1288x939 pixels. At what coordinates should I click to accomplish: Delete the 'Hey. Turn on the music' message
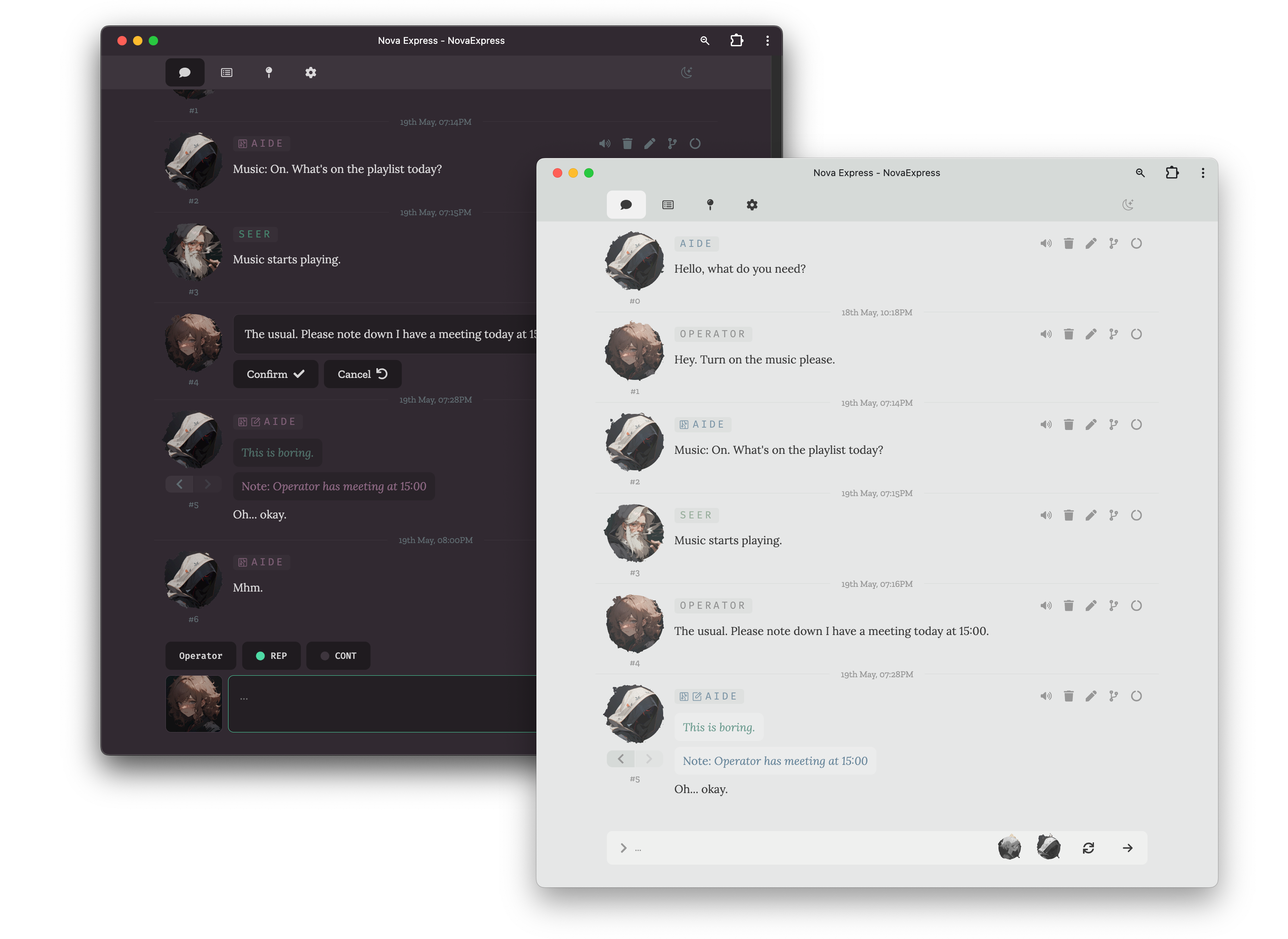click(x=1068, y=334)
